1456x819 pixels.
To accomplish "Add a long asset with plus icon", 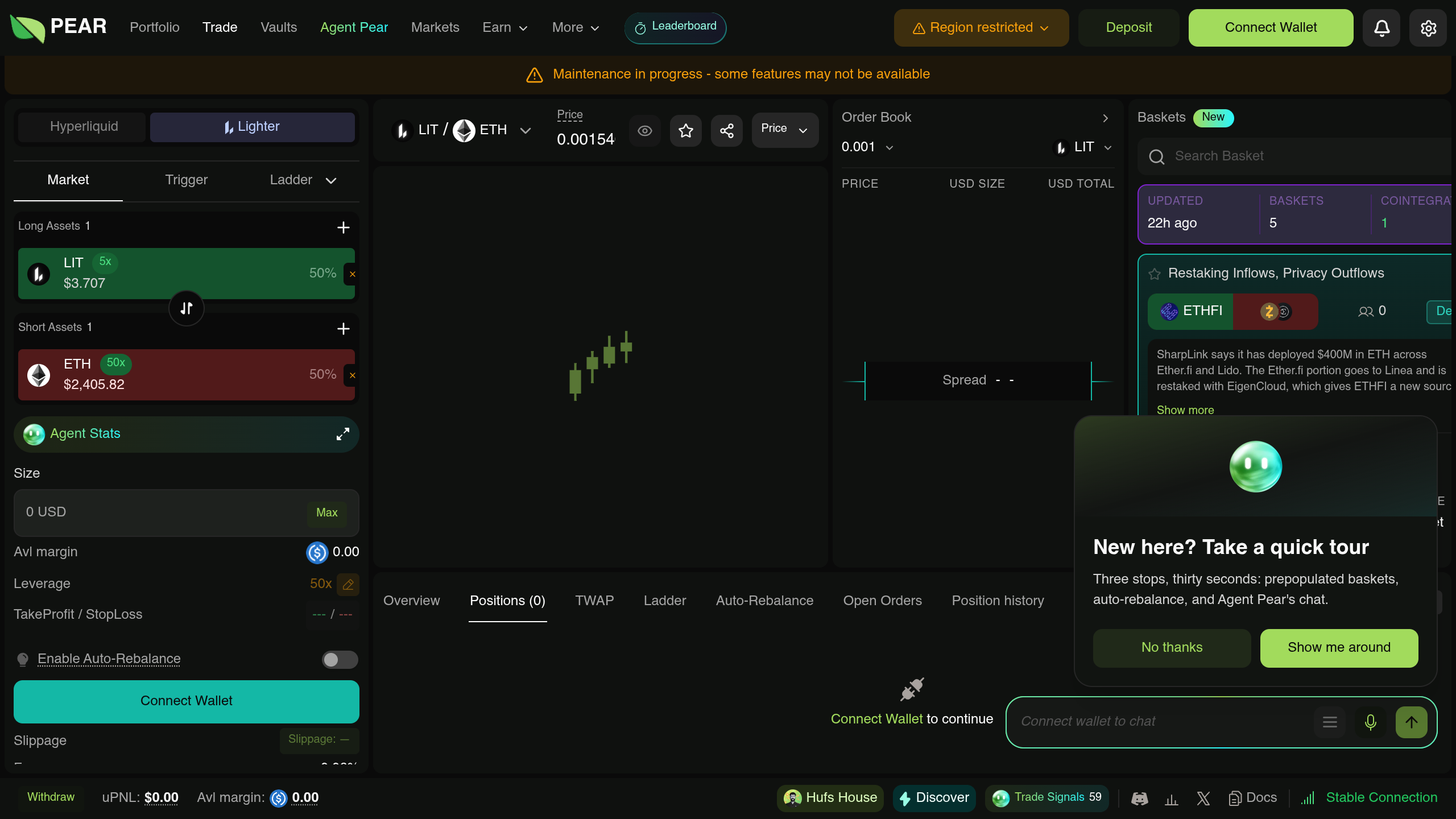I will [x=343, y=227].
